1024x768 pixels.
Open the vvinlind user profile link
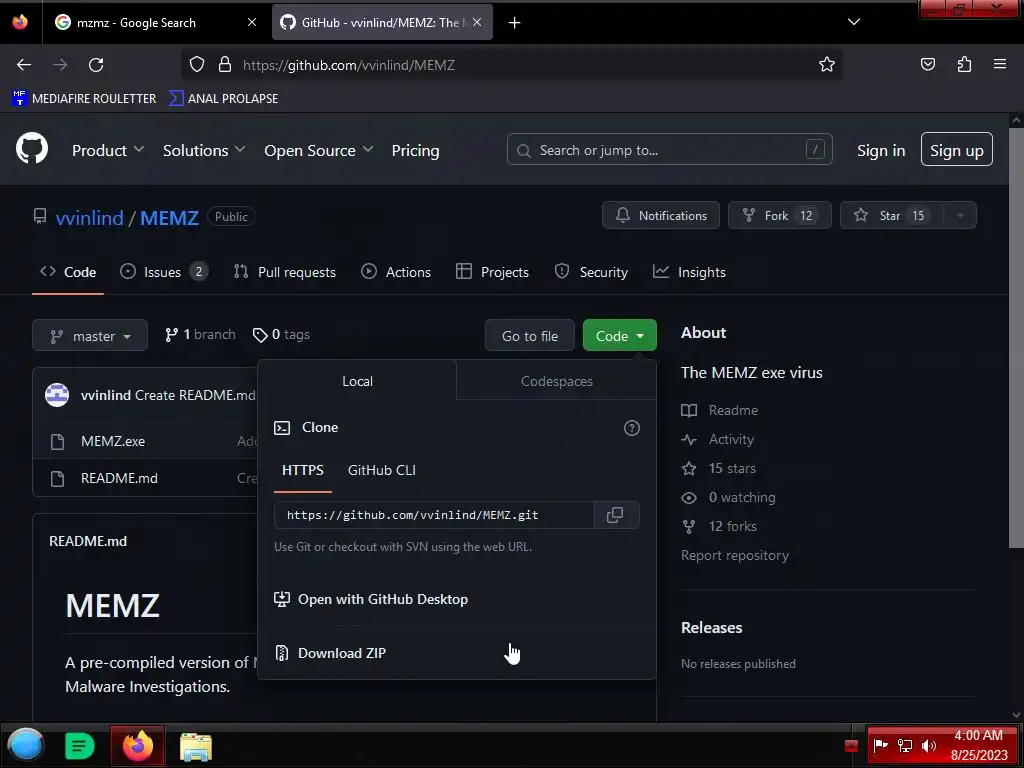click(89, 217)
